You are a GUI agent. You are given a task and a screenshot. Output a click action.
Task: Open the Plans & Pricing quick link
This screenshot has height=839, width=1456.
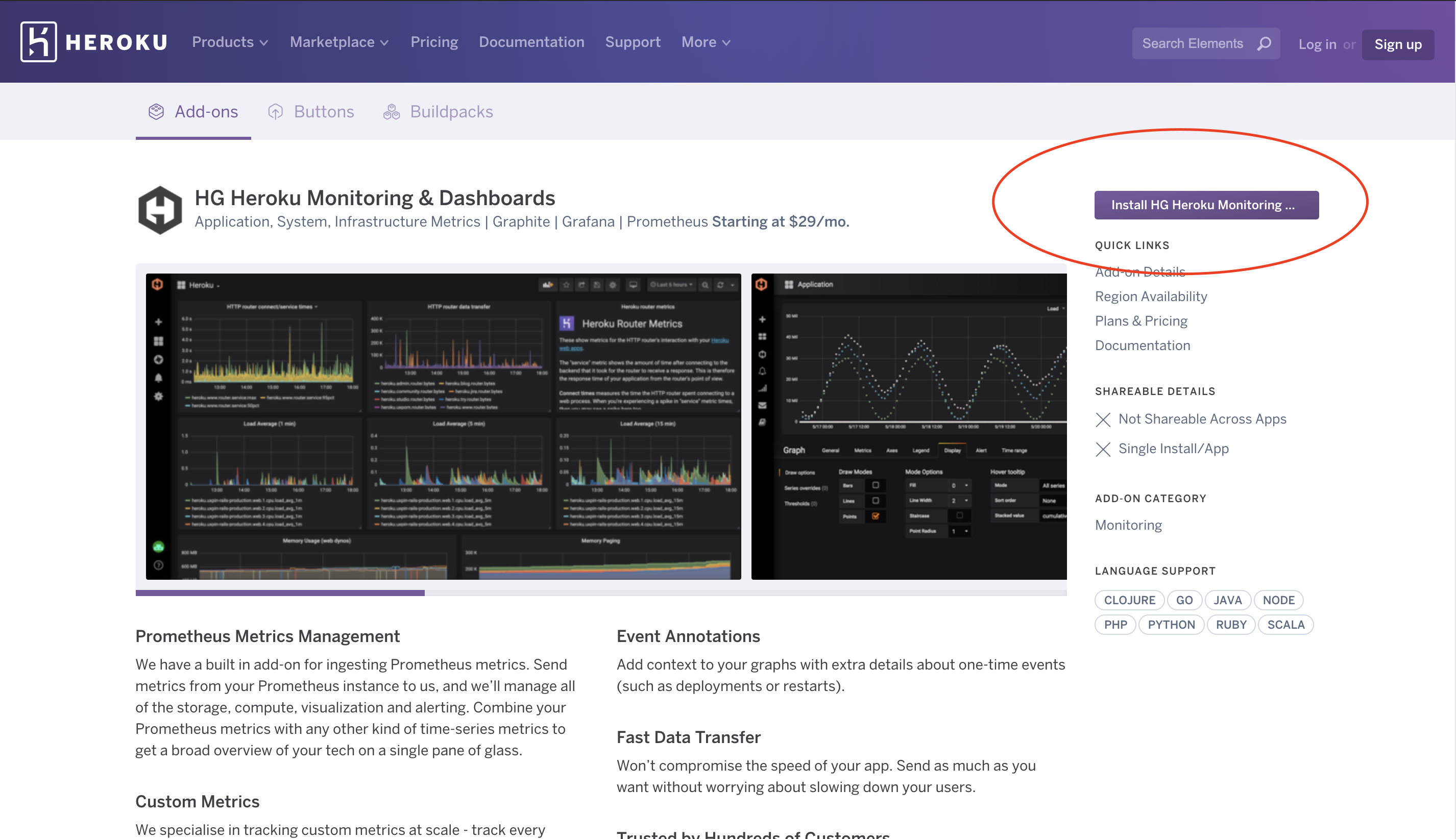point(1142,321)
